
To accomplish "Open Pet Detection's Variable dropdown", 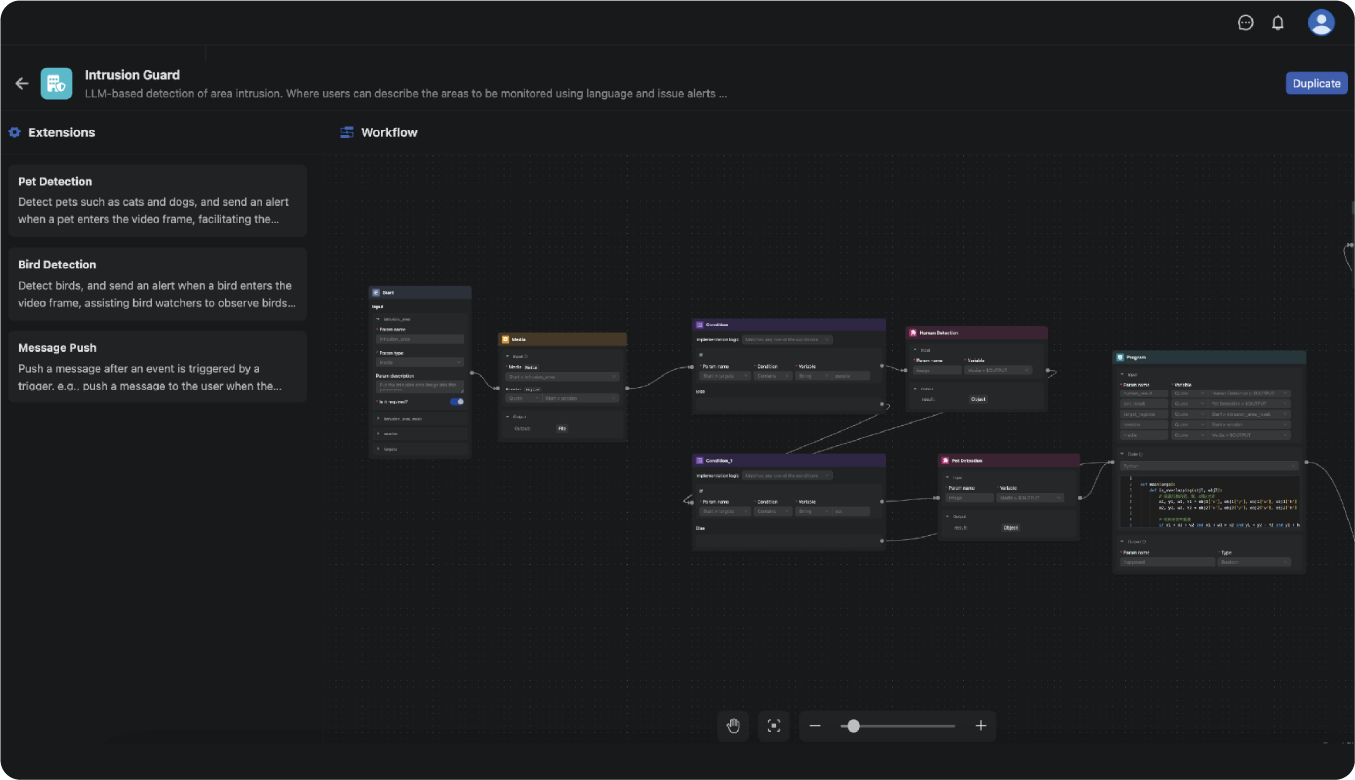I will click(1030, 498).
